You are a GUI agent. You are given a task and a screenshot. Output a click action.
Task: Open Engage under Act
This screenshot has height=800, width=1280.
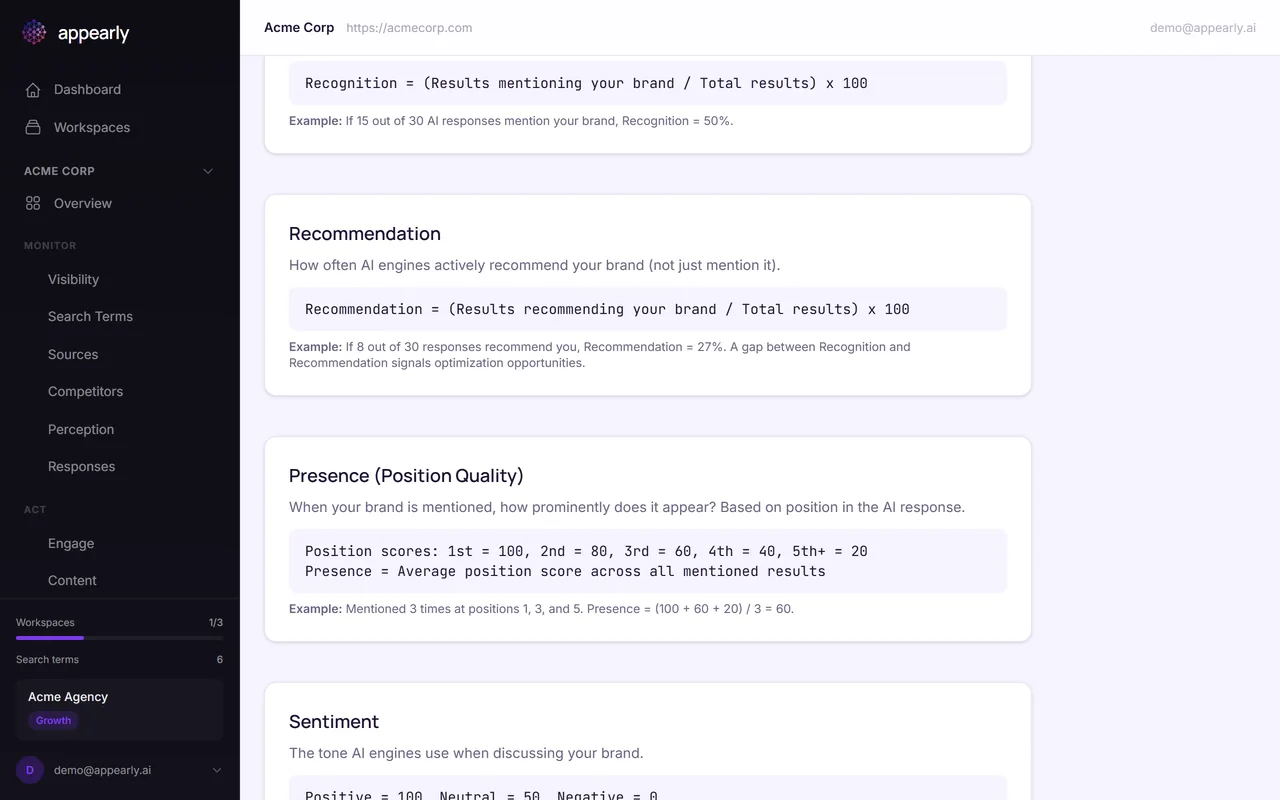[71, 544]
